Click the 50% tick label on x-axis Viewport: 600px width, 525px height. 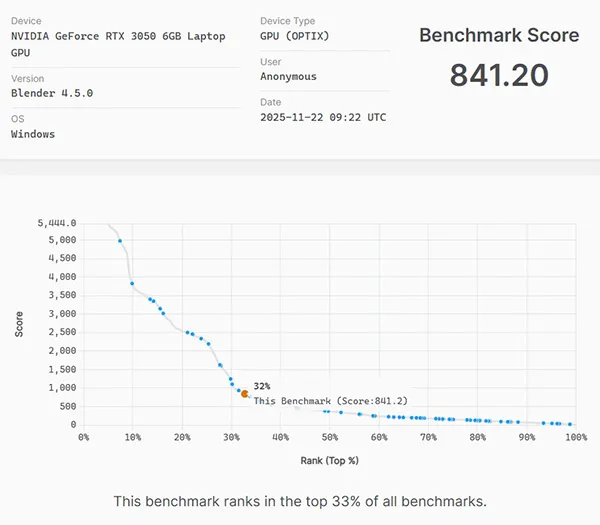click(329, 437)
